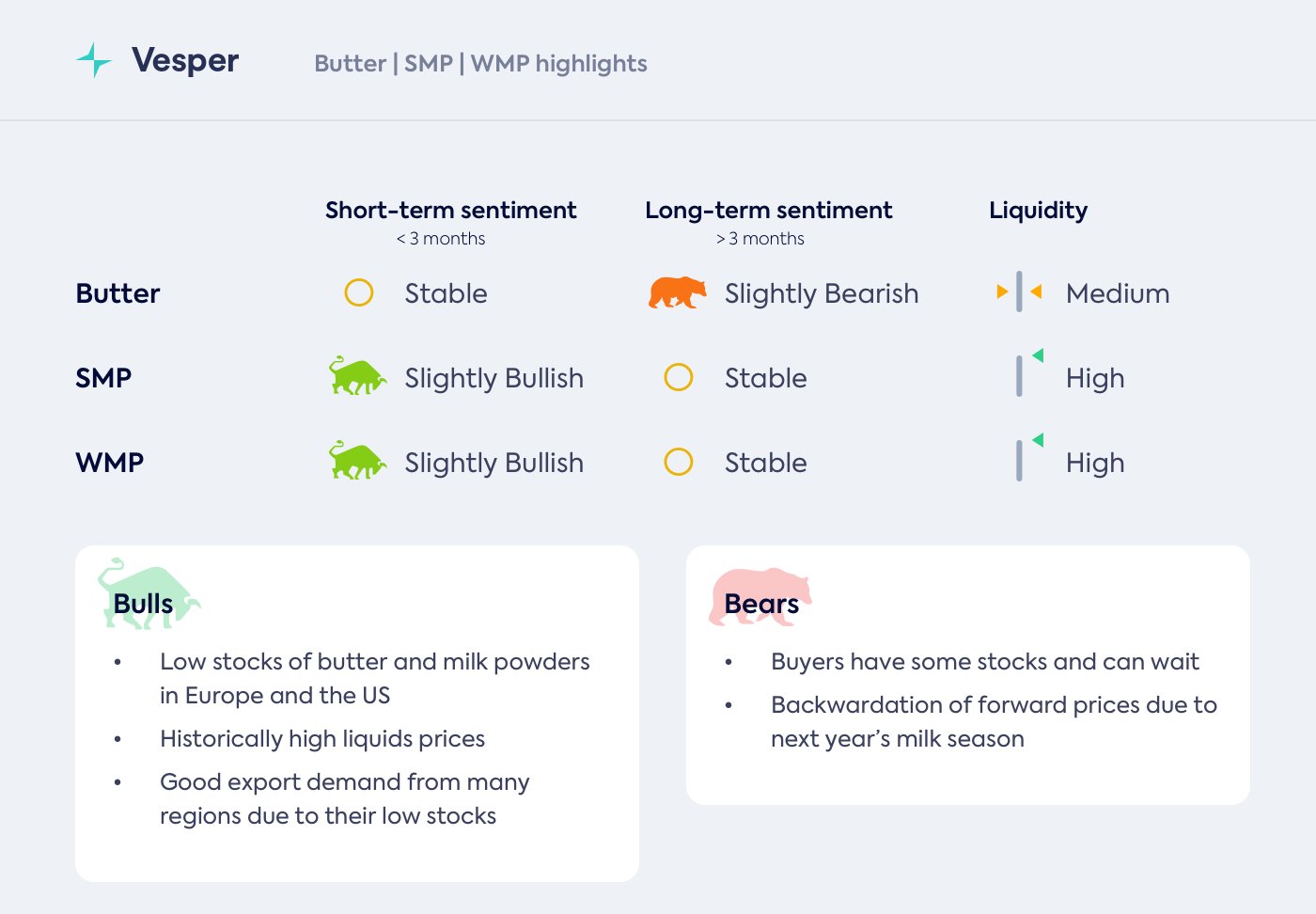
Task: Click the Vesper star logo icon
Action: coord(94,60)
